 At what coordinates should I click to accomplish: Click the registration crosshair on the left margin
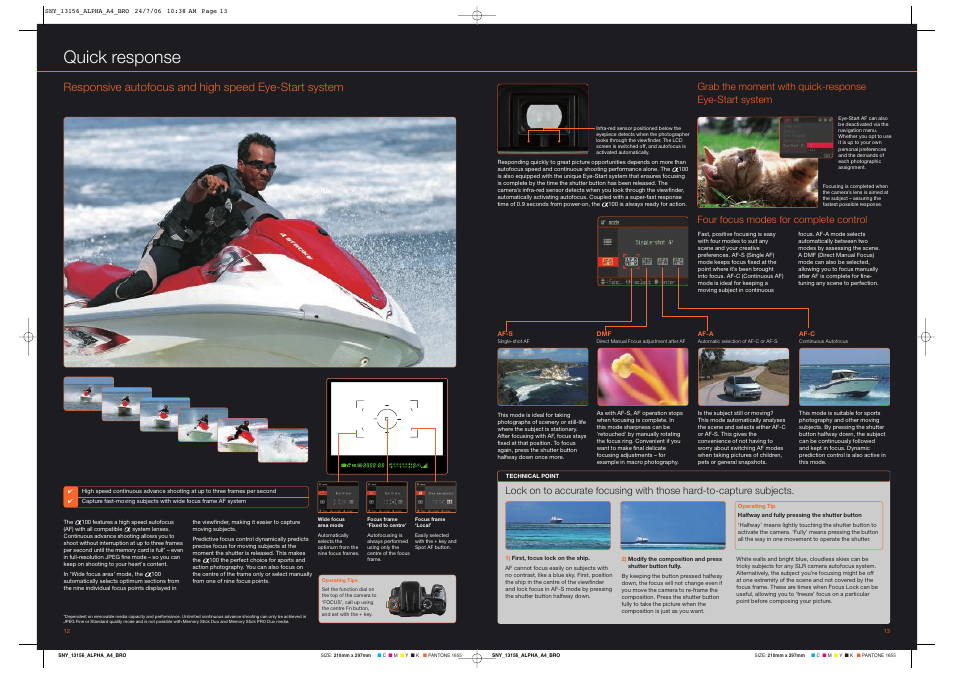28,337
